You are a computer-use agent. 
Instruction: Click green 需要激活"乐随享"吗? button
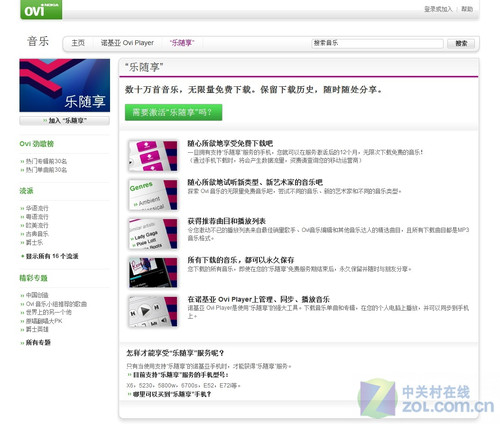click(173, 112)
